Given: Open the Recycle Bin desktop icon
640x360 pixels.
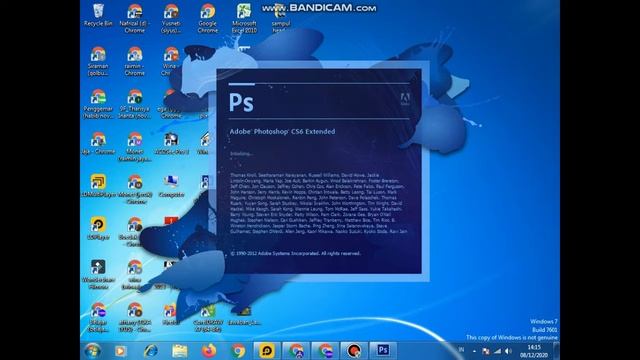Looking at the screenshot, I should pyautogui.click(x=98, y=16).
